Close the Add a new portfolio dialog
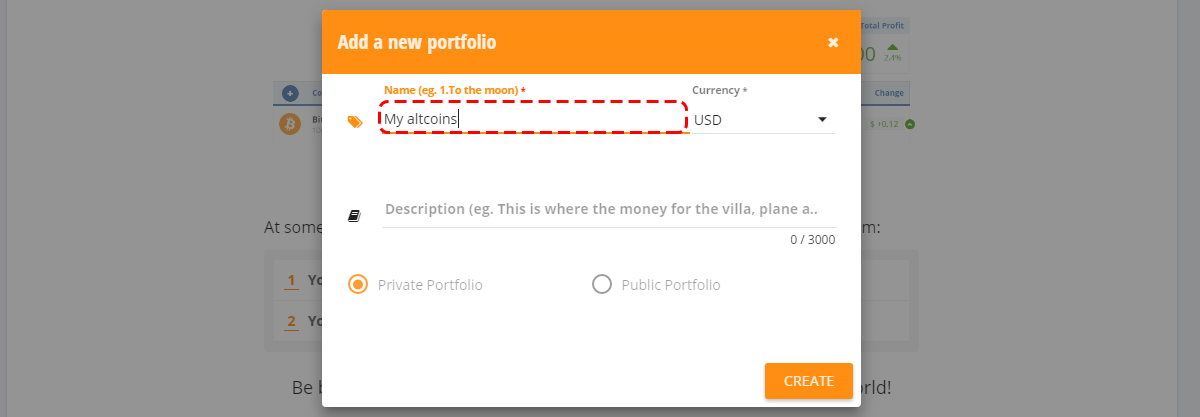 (x=833, y=42)
